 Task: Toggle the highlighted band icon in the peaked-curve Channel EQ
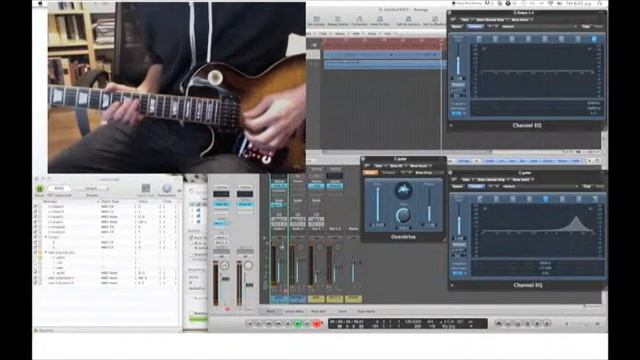tap(545, 199)
